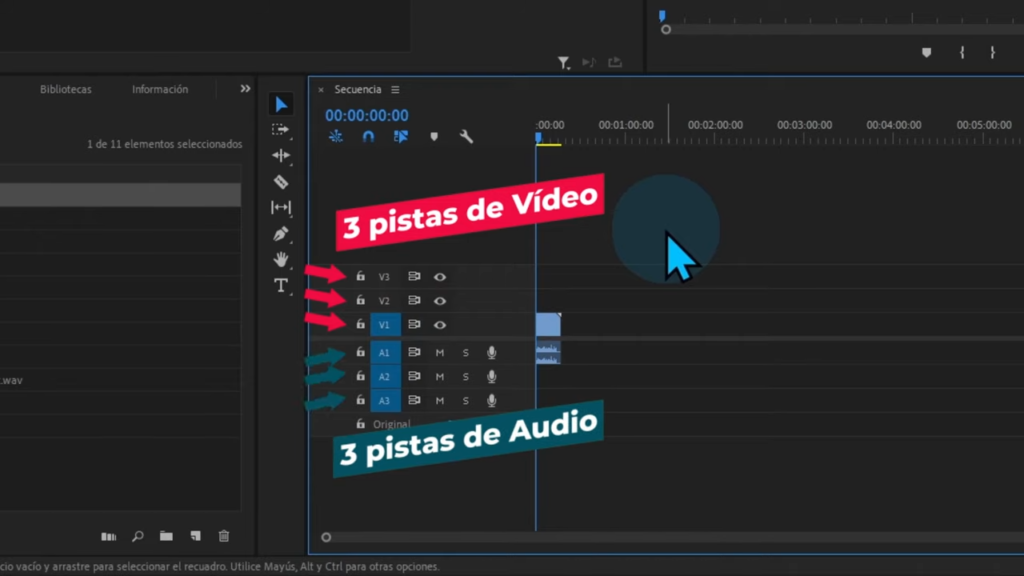
Task: Mute track A3
Action: click(440, 400)
